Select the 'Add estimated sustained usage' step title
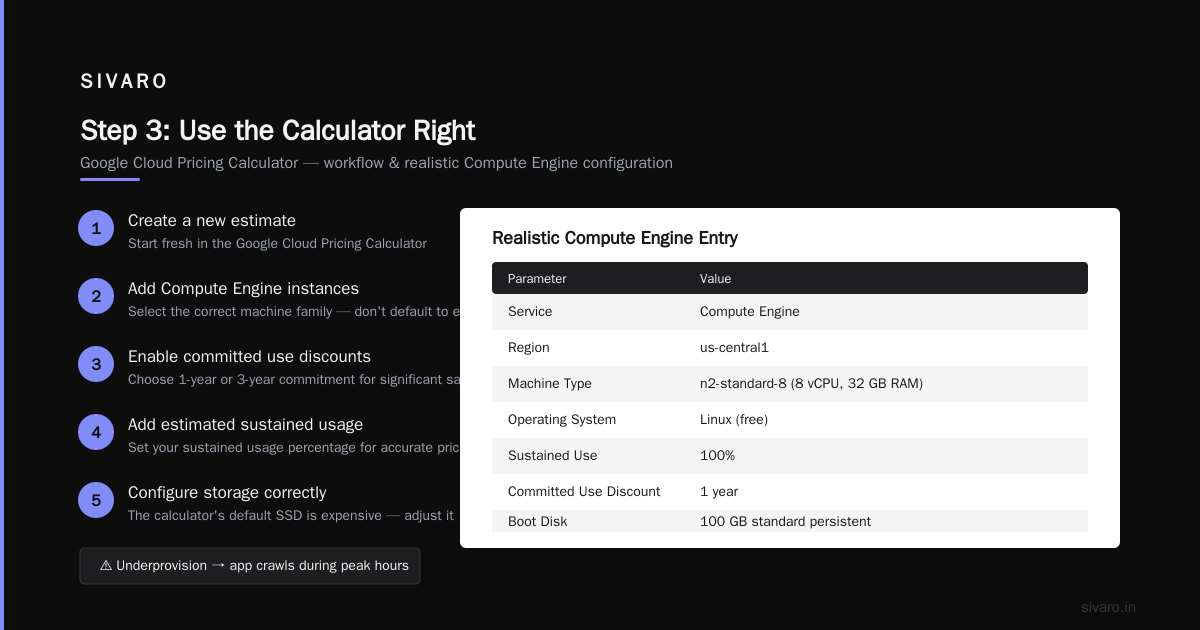The width and height of the screenshot is (1200, 630). click(x=245, y=424)
